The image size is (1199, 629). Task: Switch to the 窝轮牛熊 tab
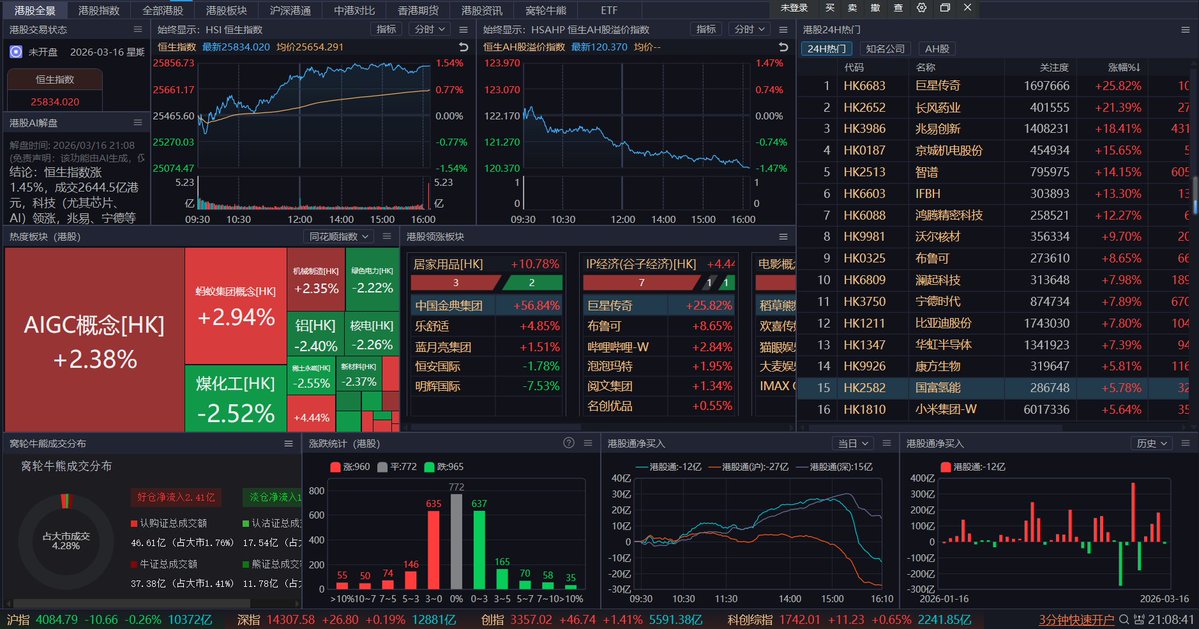pyautogui.click(x=545, y=10)
